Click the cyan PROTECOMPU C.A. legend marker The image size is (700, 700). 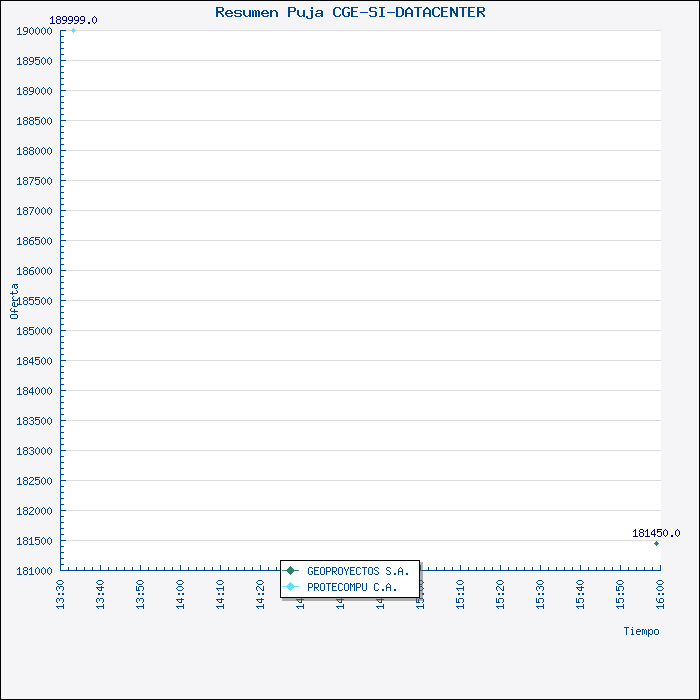coord(291,587)
